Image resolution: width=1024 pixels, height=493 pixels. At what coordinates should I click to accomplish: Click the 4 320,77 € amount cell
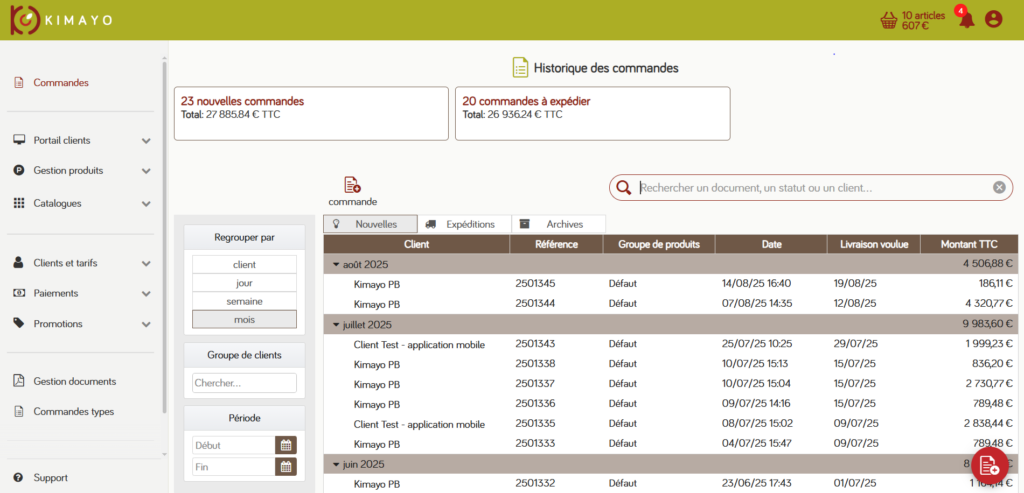click(987, 304)
